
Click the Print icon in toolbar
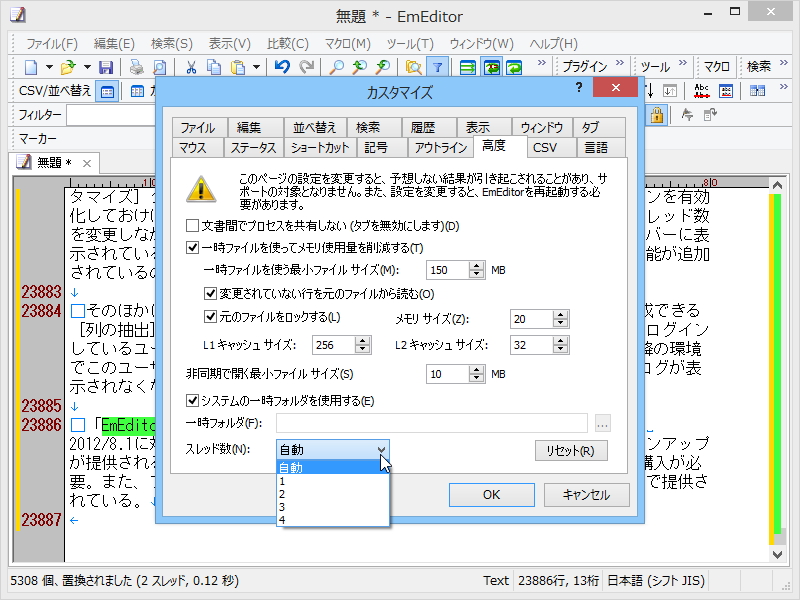[136, 67]
